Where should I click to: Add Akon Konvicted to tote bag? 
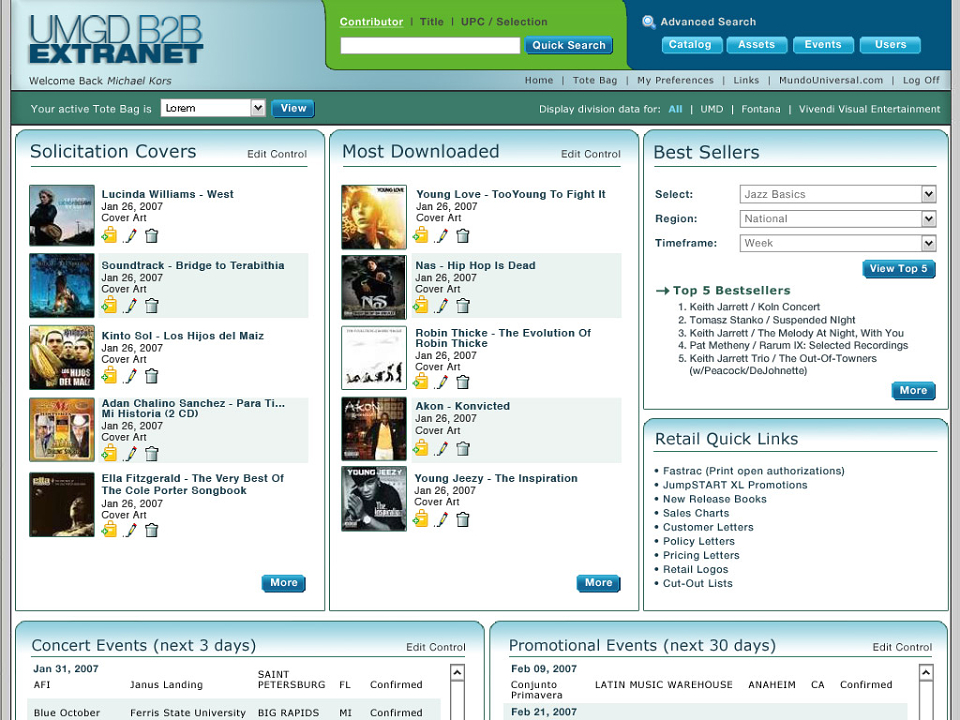(421, 448)
